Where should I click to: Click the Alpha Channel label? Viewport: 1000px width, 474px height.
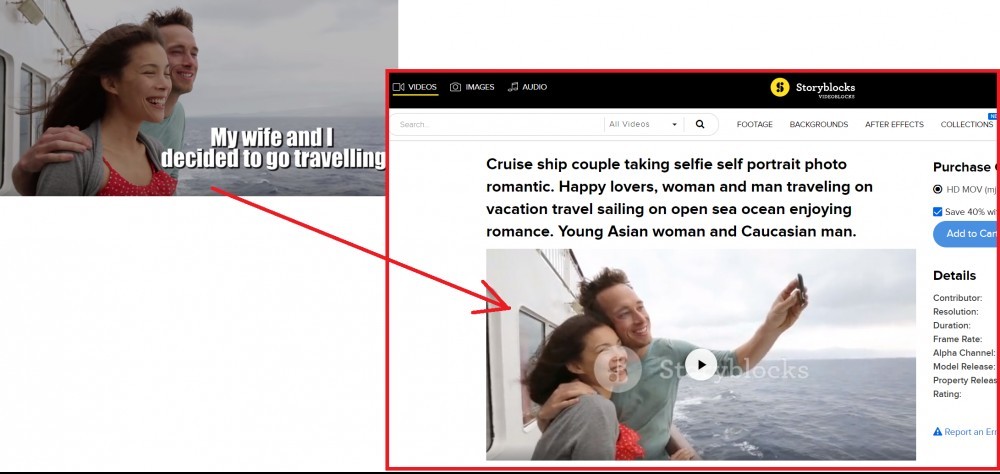tap(964, 353)
